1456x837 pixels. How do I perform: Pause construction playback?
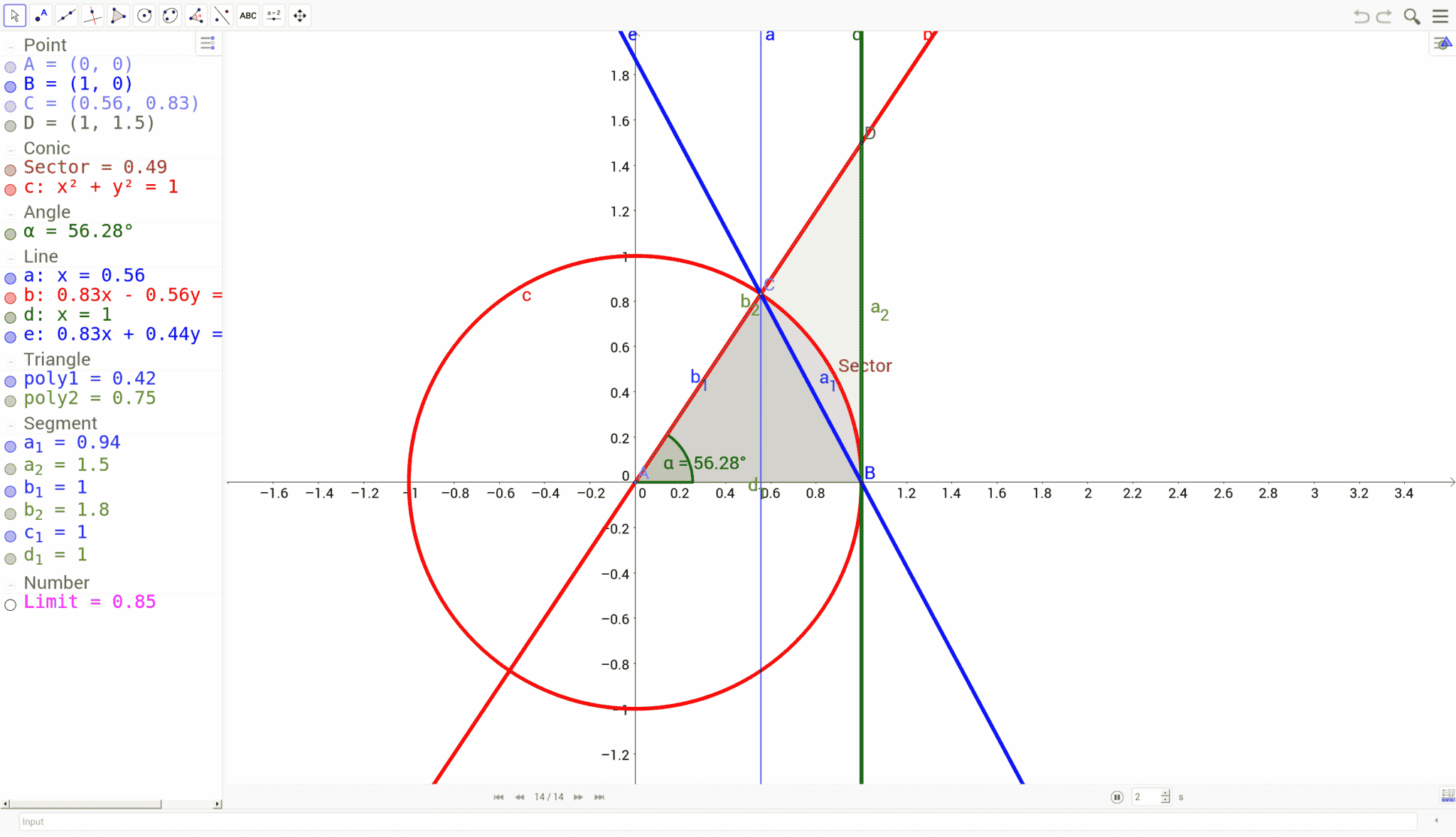tap(1117, 797)
